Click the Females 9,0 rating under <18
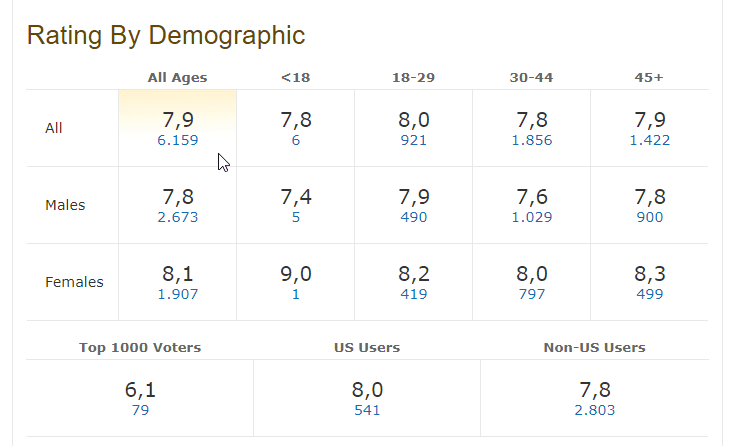738x446 pixels. [296, 274]
